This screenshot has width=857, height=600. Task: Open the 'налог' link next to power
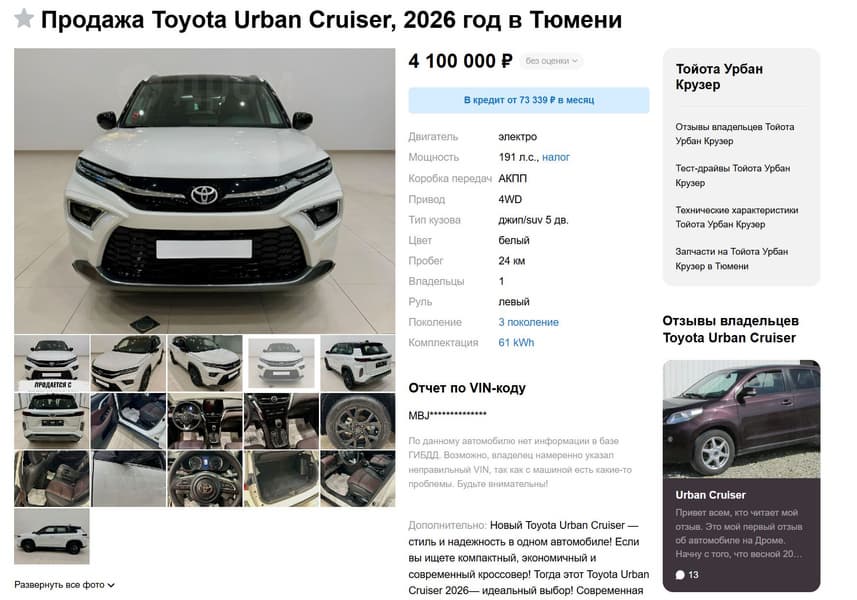(556, 157)
